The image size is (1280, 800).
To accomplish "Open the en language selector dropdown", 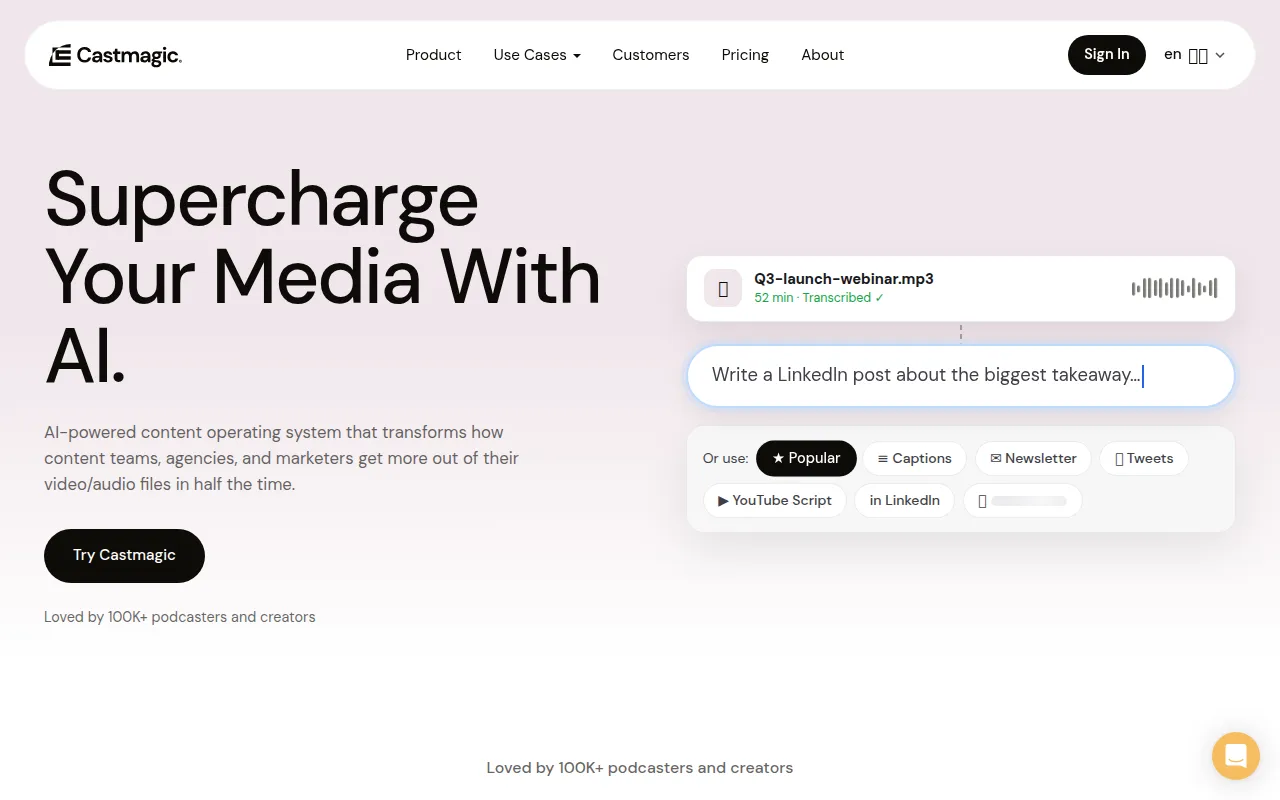I will click(1194, 55).
